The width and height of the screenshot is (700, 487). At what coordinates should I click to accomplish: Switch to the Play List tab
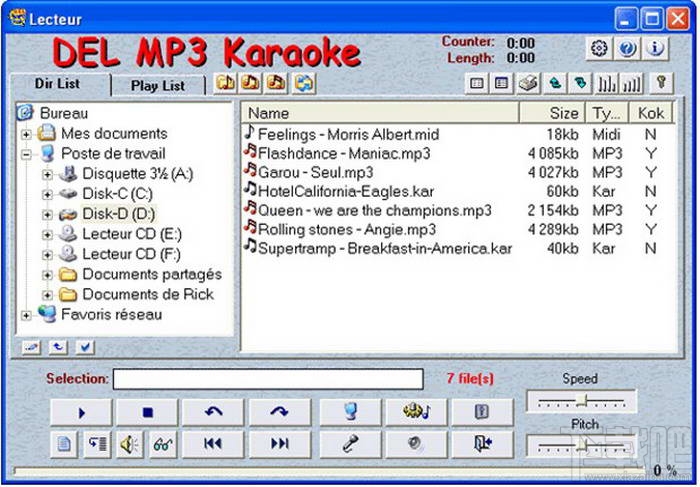[158, 86]
